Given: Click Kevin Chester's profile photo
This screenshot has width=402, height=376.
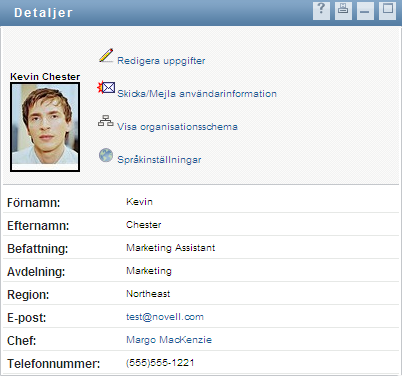Looking at the screenshot, I should click(45, 127).
